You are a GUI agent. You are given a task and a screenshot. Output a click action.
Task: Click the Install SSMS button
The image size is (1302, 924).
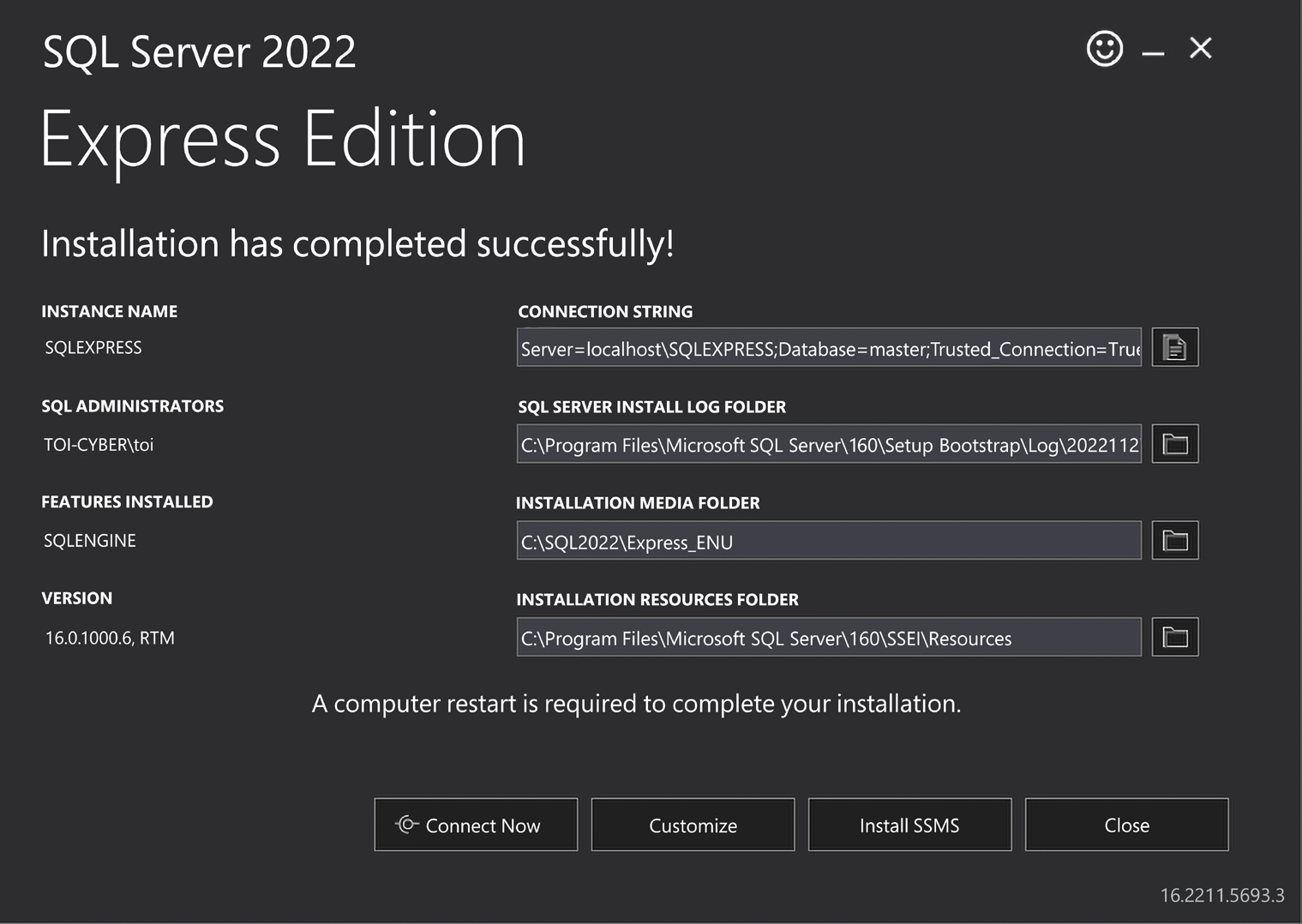click(909, 825)
